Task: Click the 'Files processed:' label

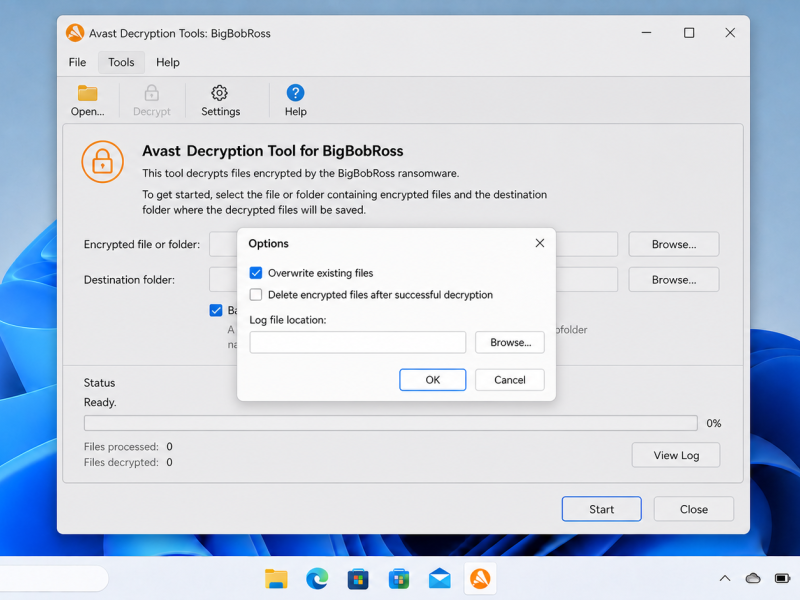Action: [x=121, y=447]
